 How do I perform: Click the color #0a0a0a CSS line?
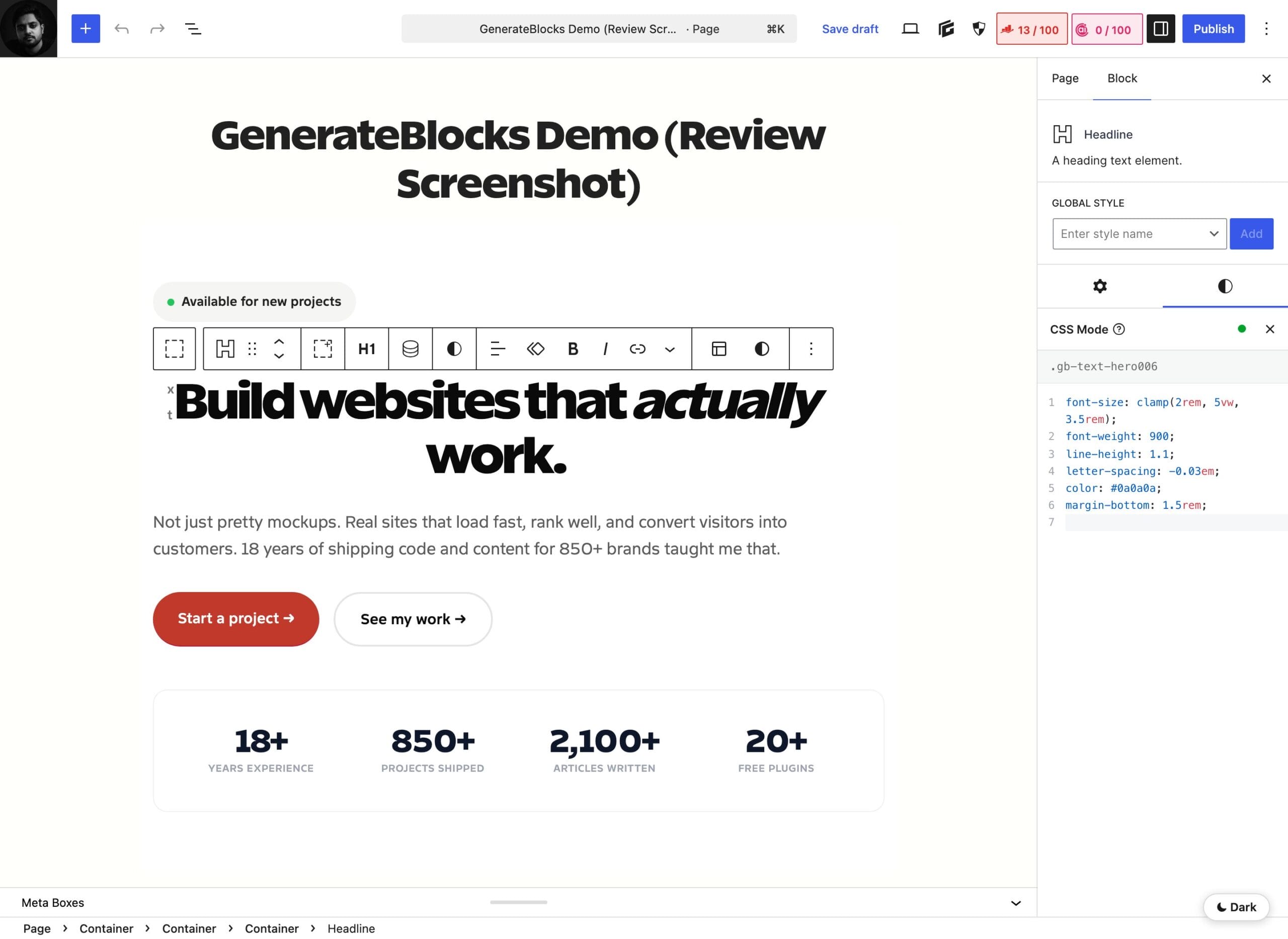tap(1113, 488)
